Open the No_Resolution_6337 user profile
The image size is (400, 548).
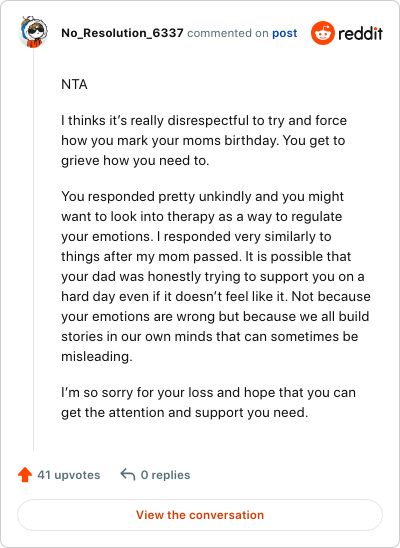point(122,33)
